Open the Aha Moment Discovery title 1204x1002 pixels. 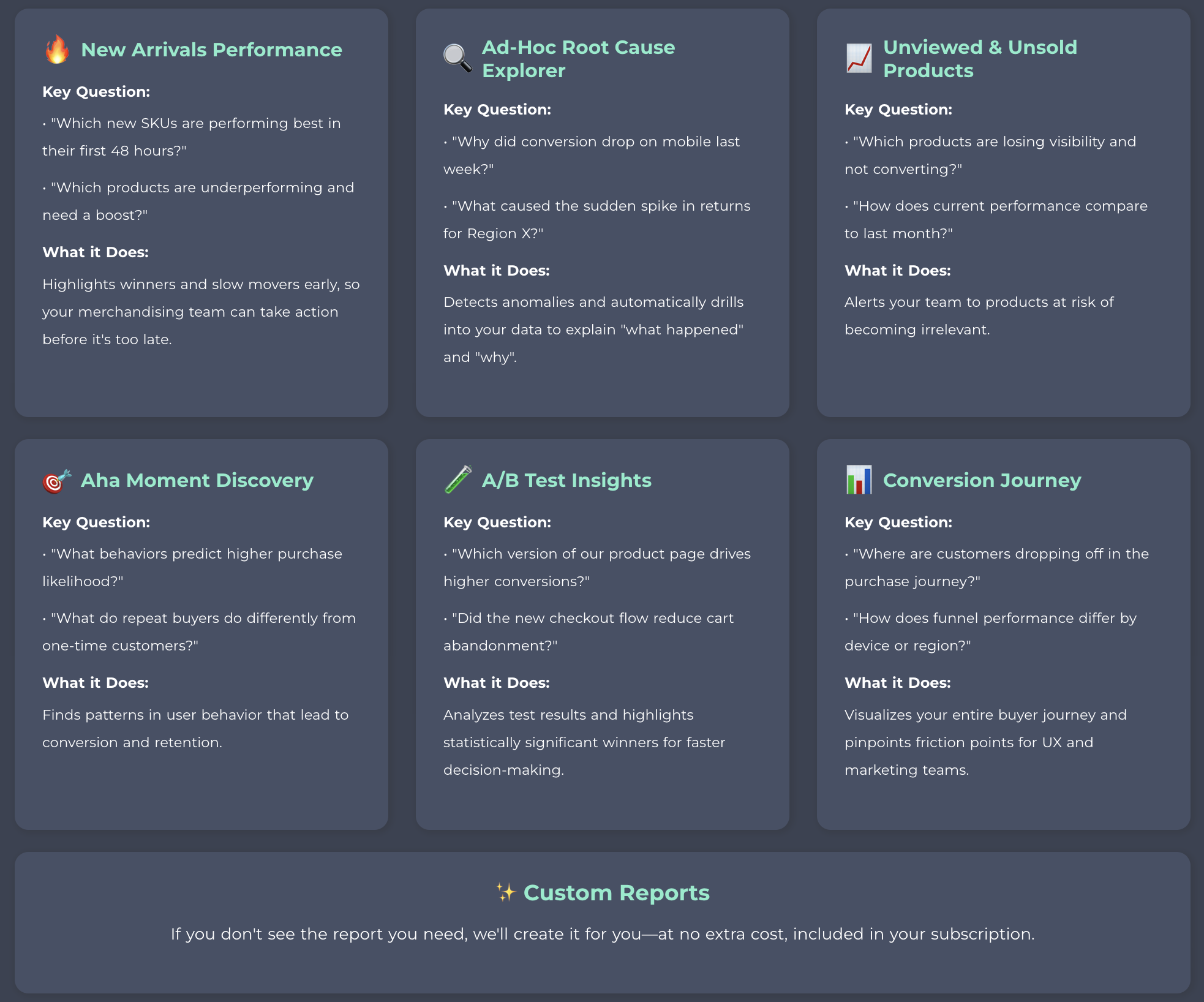[x=197, y=480]
